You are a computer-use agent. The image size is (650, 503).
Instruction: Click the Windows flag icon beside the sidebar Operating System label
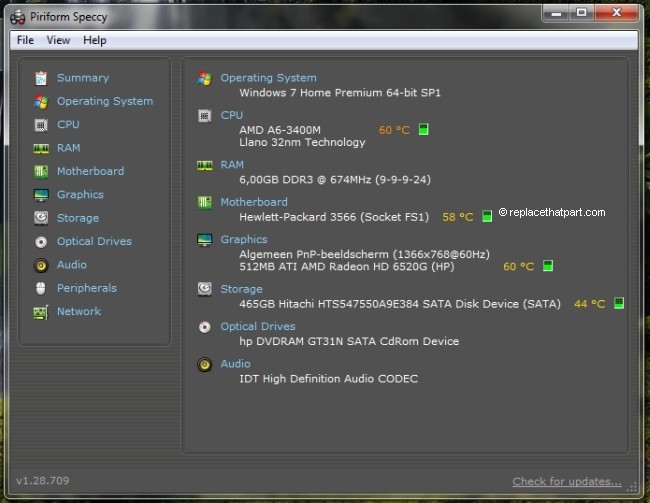point(41,102)
